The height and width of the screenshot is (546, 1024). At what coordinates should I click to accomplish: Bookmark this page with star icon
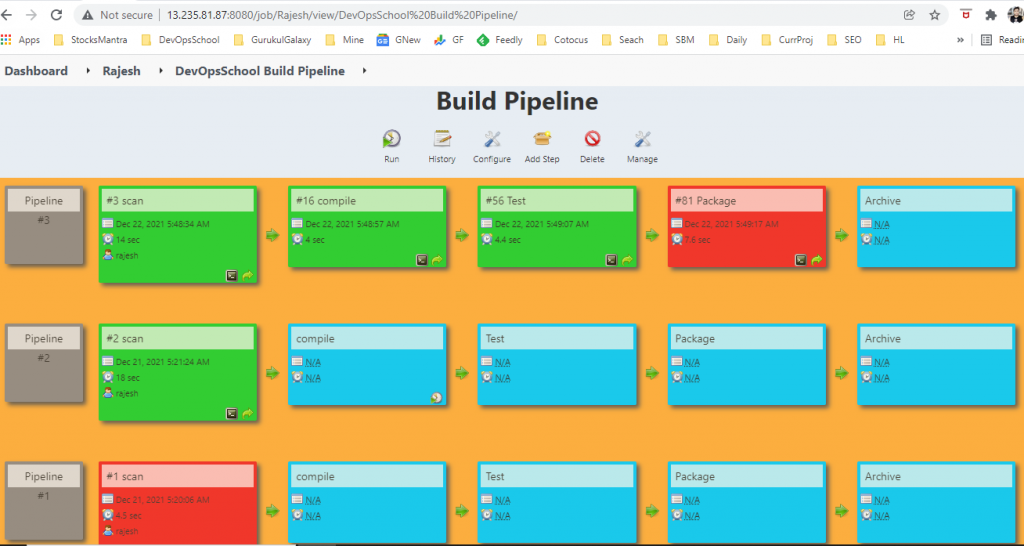[x=935, y=15]
